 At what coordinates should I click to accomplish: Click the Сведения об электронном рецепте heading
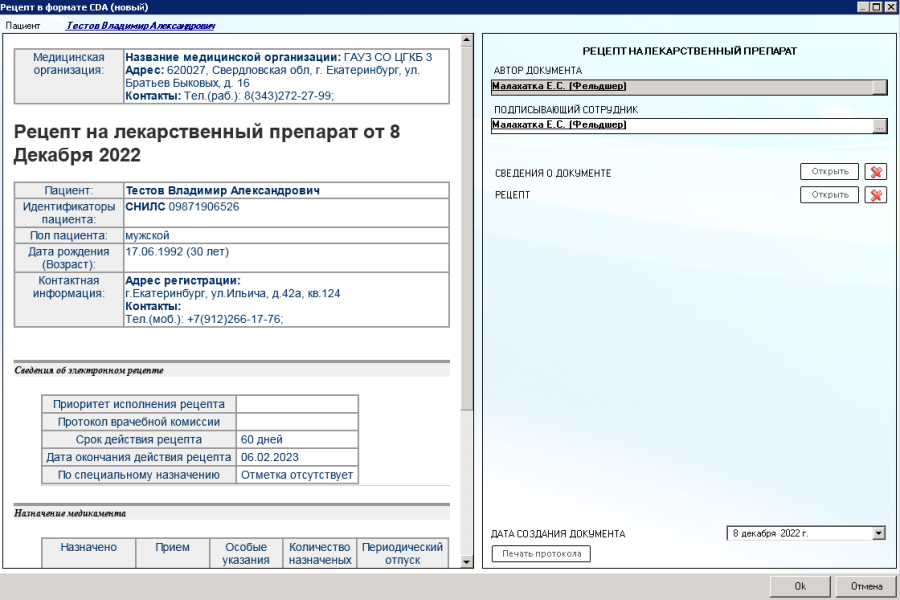coord(89,370)
